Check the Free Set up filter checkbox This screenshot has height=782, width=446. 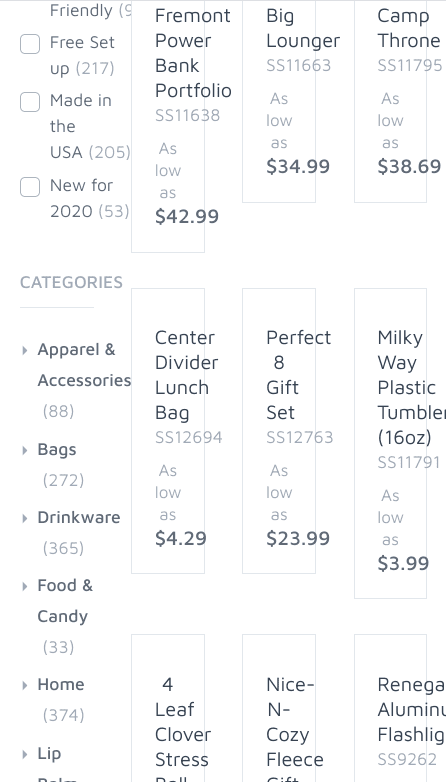coord(30,44)
